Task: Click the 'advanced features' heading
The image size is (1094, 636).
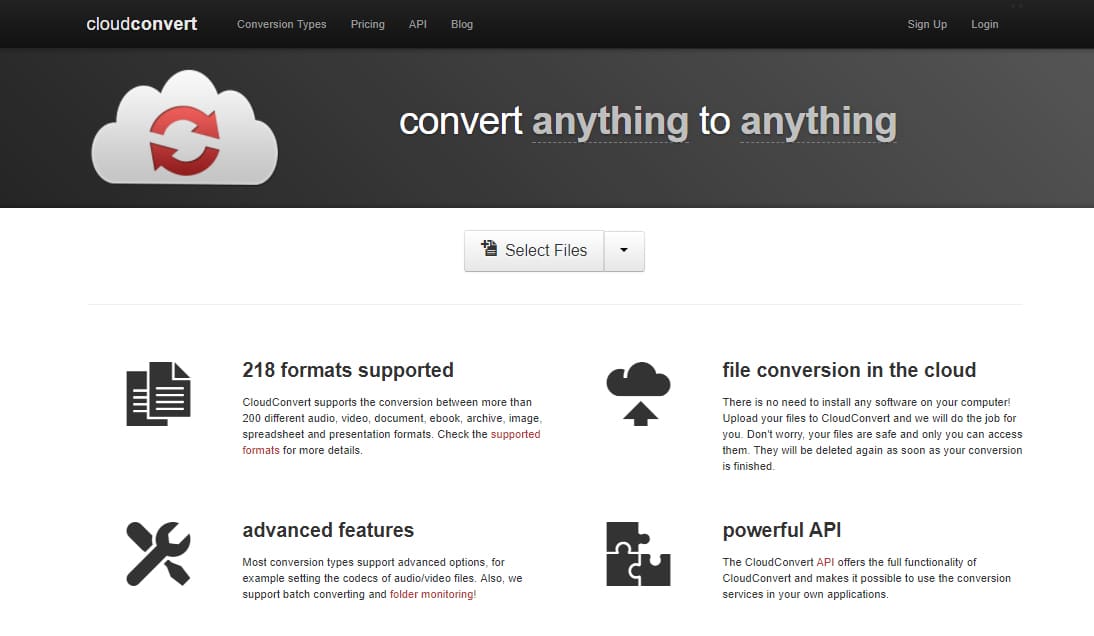Action: [x=328, y=530]
